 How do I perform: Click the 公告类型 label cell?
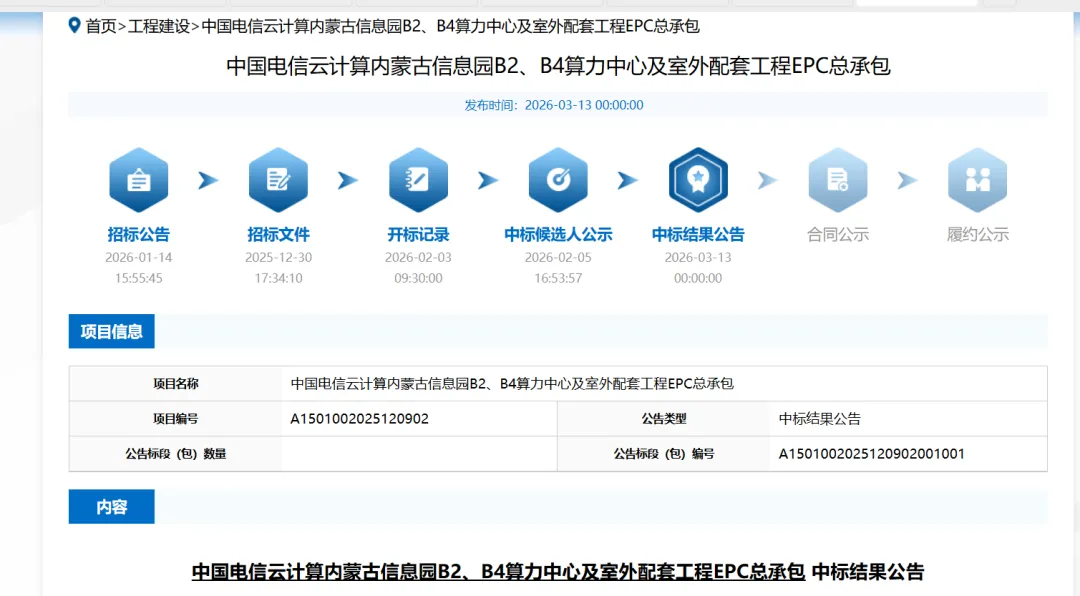coord(664,419)
